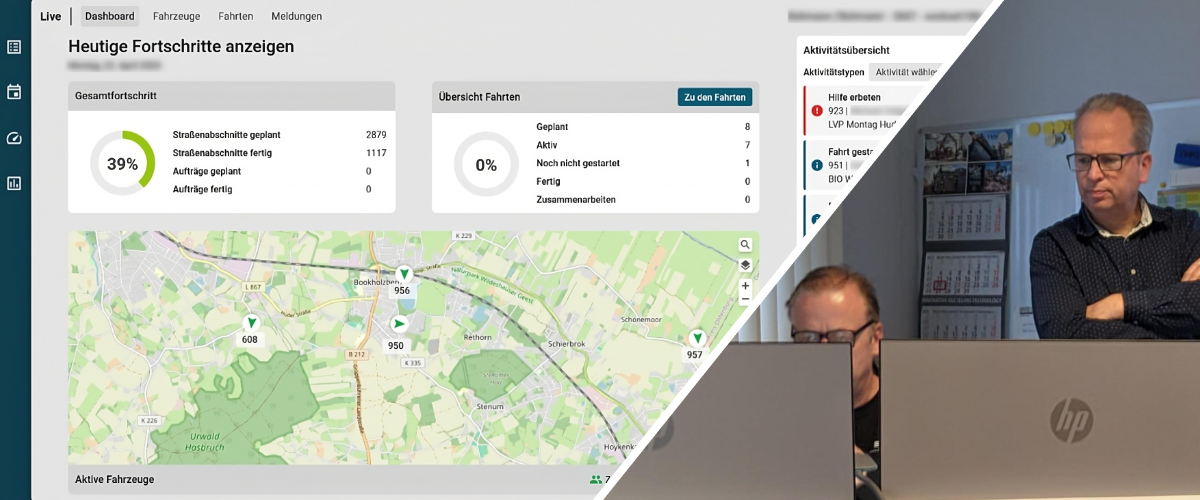1200x500 pixels.
Task: Select vehicle marker 608 on the map
Action: (250, 323)
